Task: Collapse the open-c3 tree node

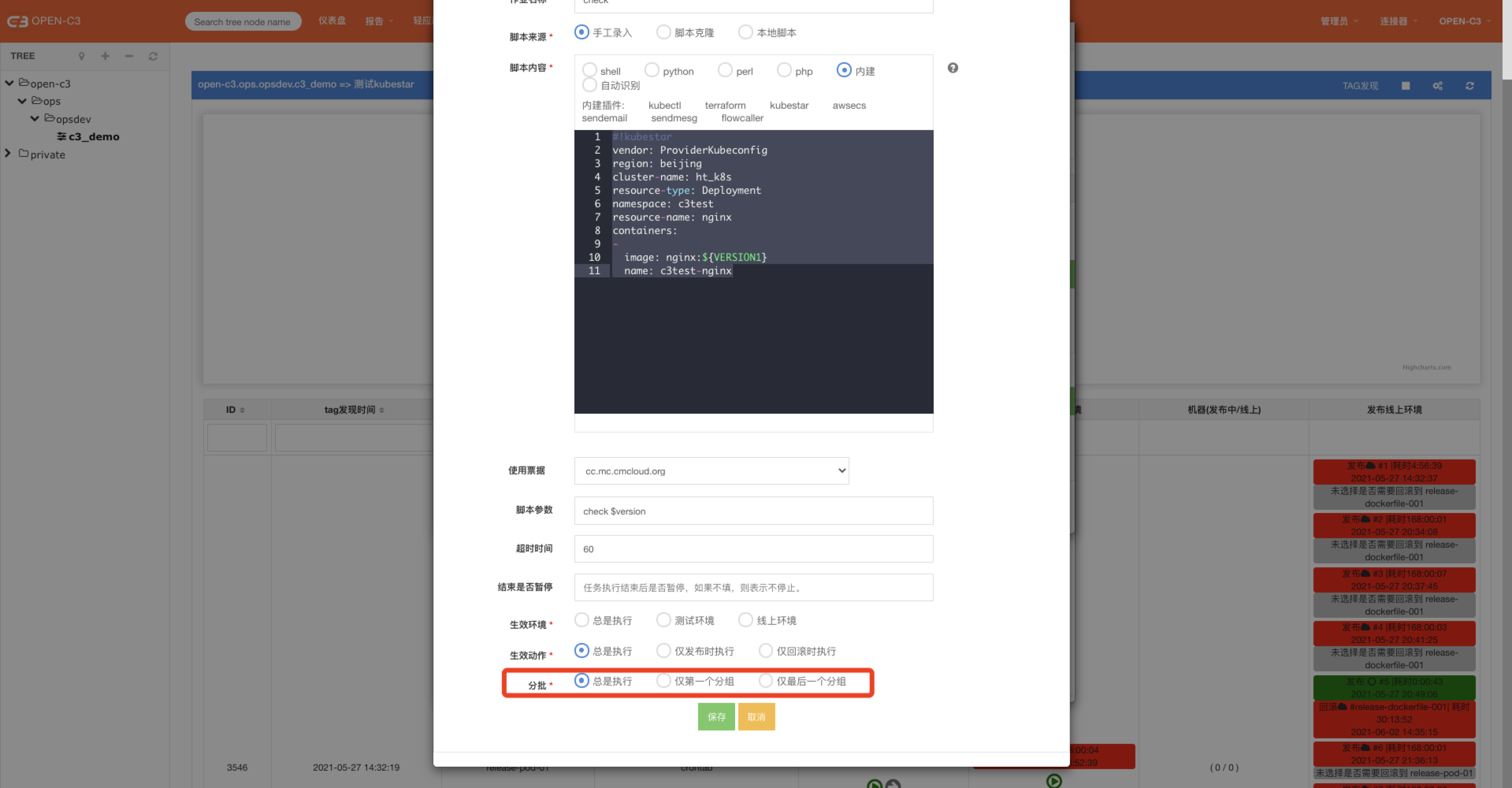Action: pyautogui.click(x=9, y=83)
